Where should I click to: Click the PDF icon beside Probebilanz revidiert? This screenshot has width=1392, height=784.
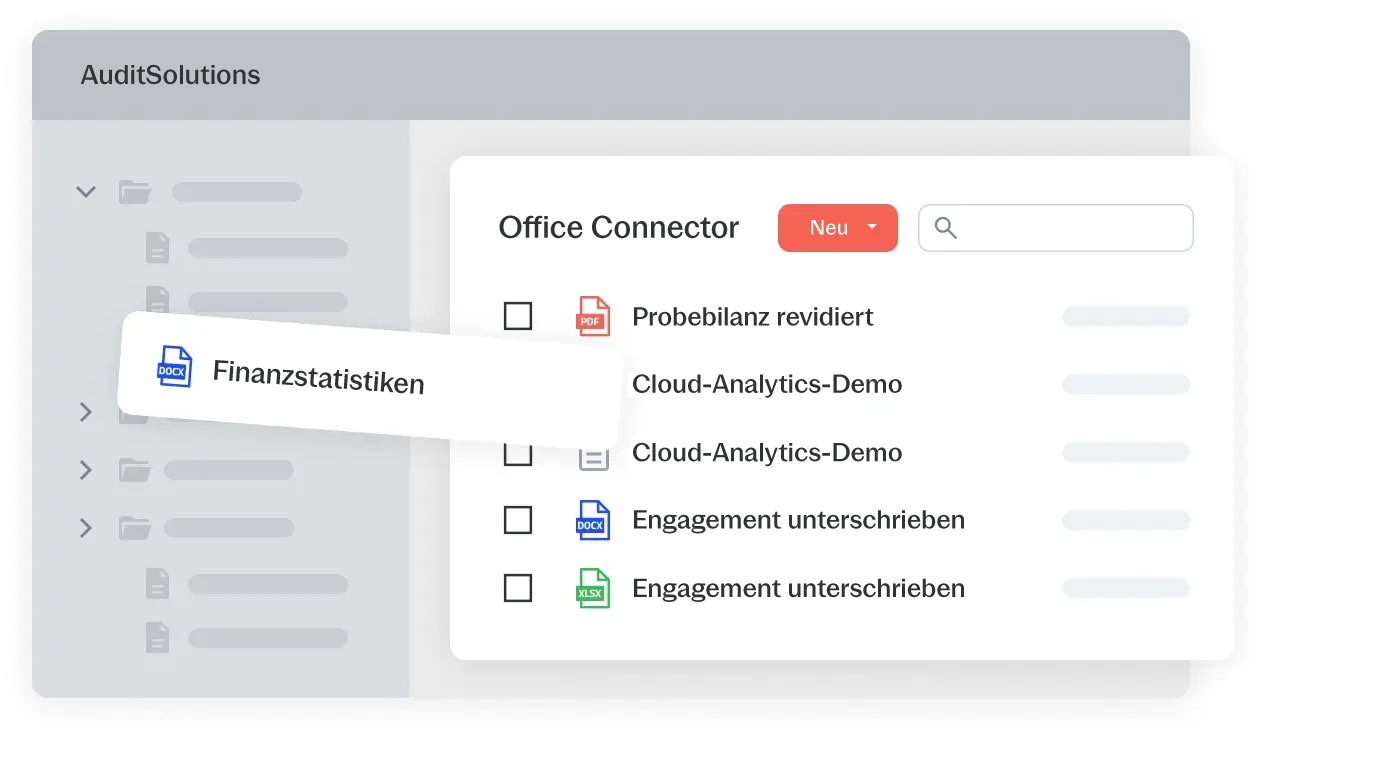593,317
